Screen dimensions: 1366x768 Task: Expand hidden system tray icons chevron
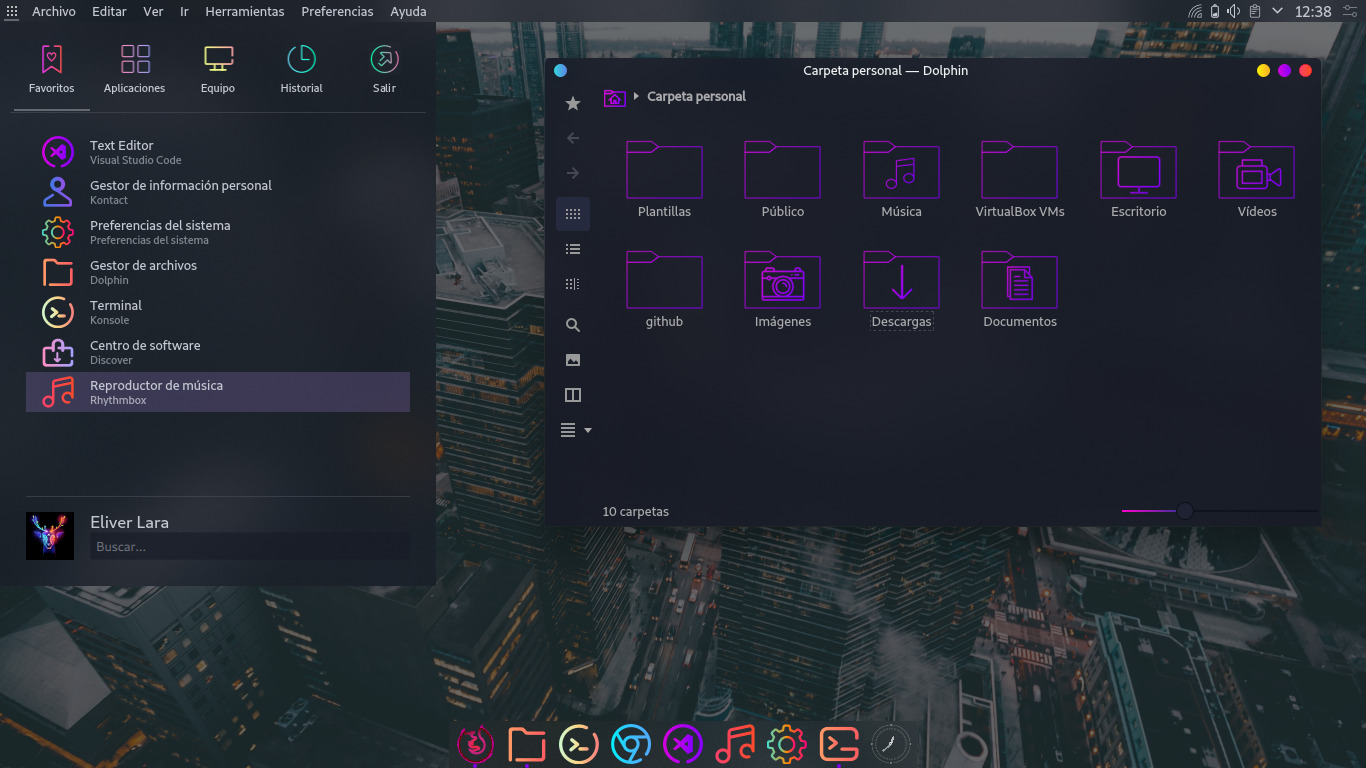1277,11
